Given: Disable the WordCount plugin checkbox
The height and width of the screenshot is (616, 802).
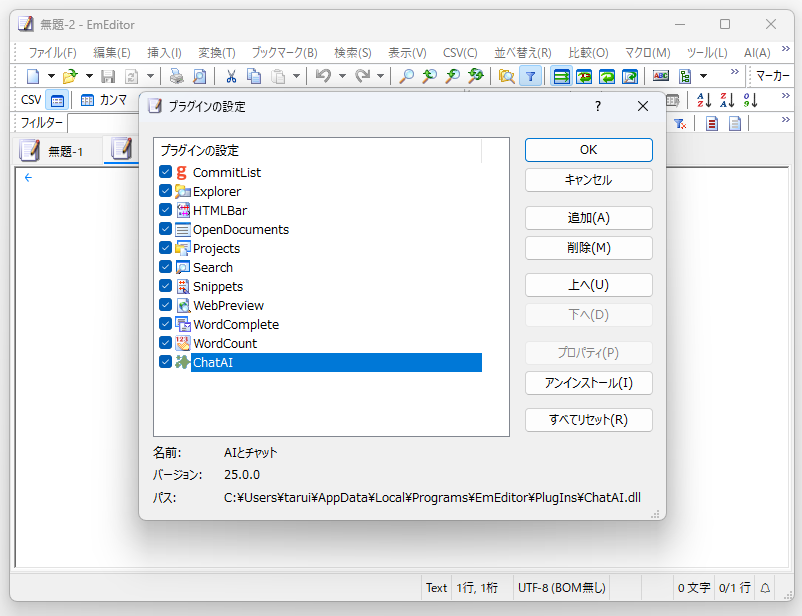Looking at the screenshot, I should [x=165, y=343].
